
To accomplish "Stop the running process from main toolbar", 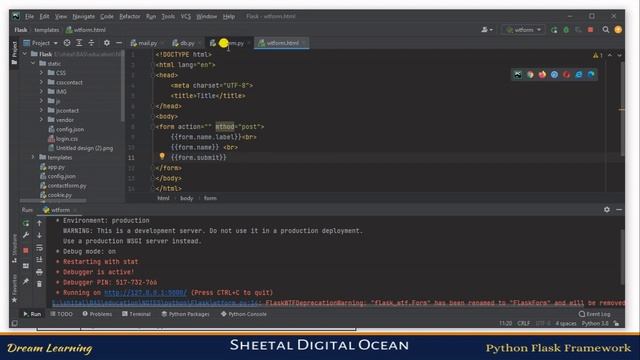I will (x=590, y=30).
